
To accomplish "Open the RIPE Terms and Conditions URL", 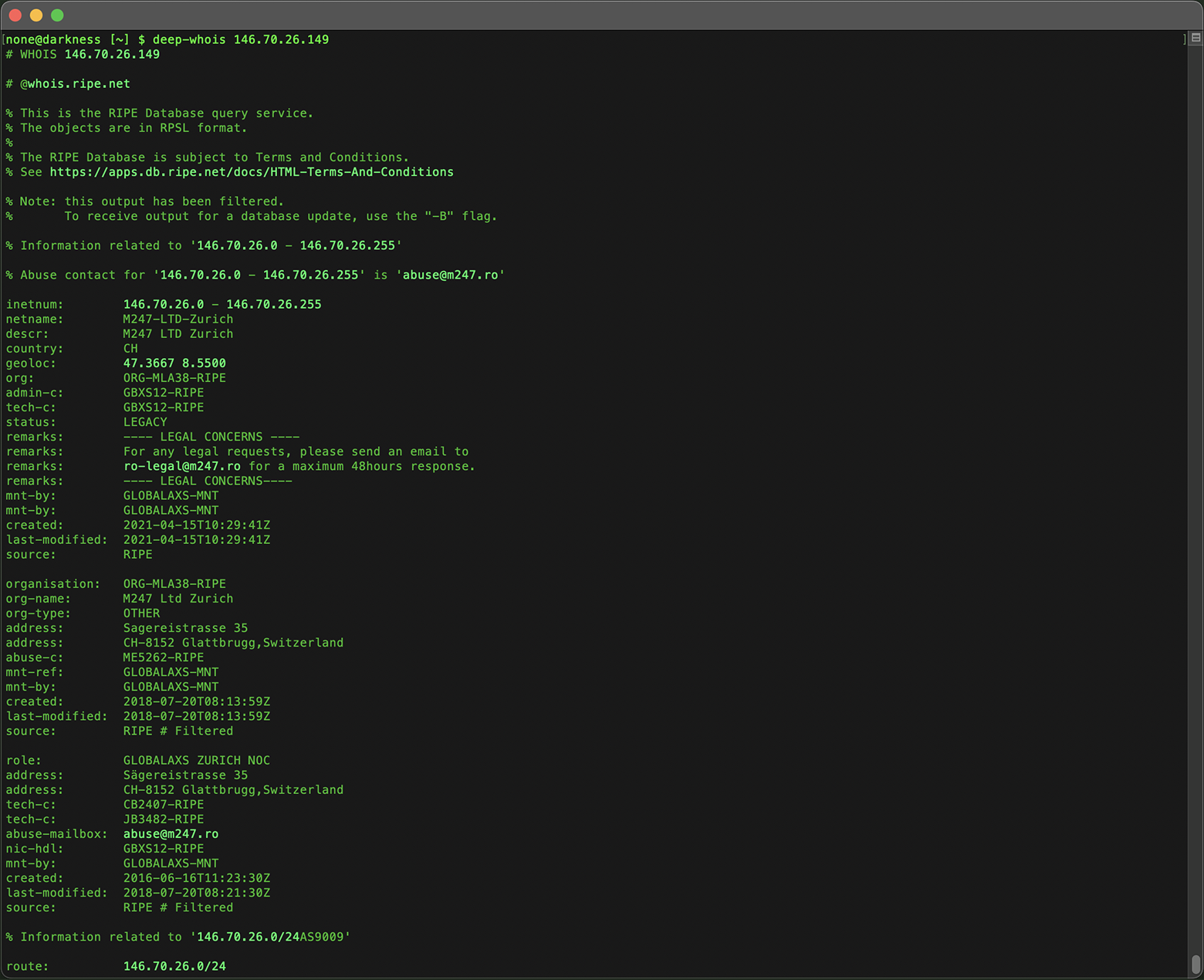I will coord(252,172).
